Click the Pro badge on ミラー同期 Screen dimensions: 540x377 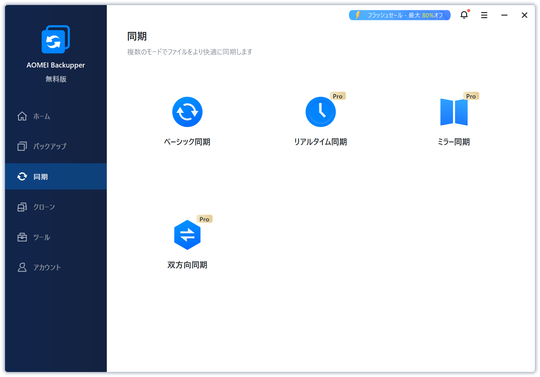[471, 96]
